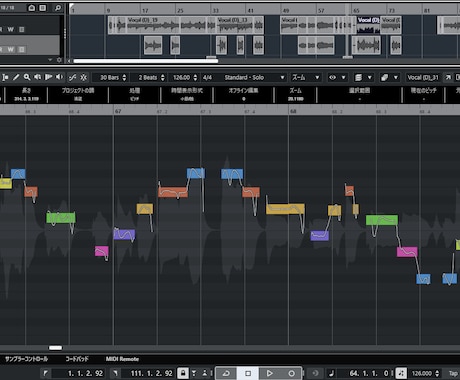This screenshot has height=380, width=460.
Task: Click the Tap tempo button
Action: click(453, 373)
